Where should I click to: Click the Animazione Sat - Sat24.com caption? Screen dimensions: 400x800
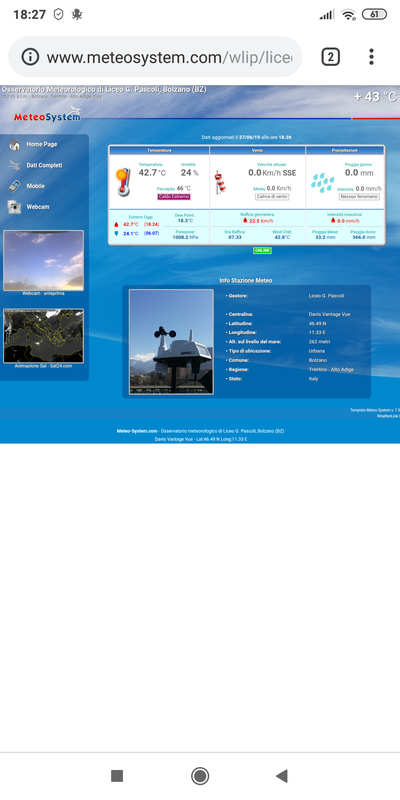click(43, 366)
